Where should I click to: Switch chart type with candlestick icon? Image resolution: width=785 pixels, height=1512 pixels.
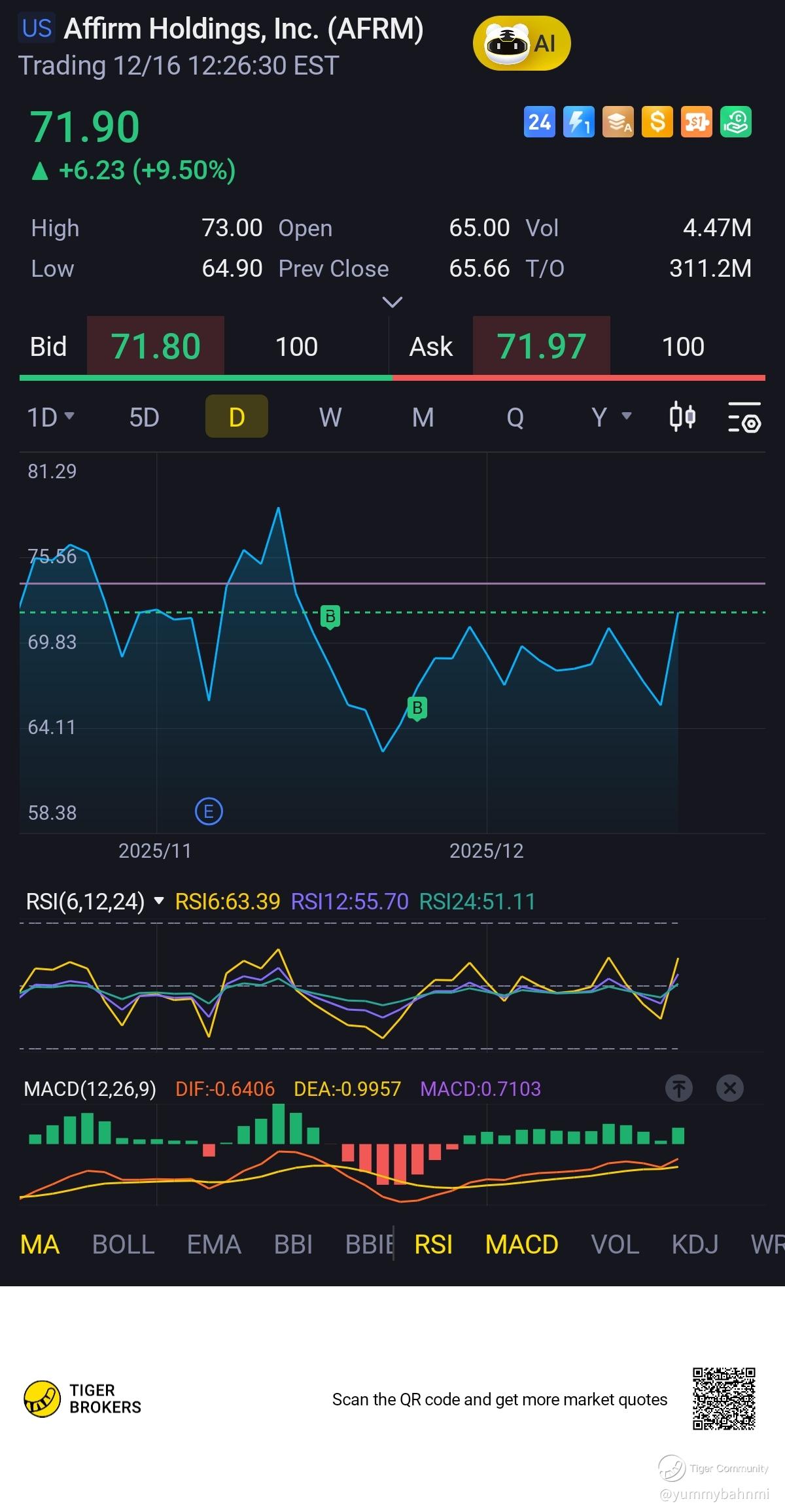(x=682, y=417)
